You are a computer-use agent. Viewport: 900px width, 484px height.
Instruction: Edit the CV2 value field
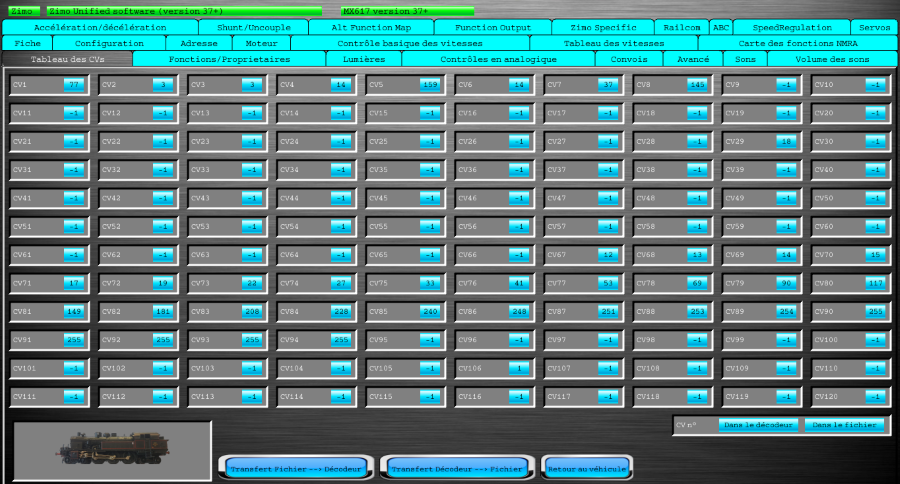[163, 85]
